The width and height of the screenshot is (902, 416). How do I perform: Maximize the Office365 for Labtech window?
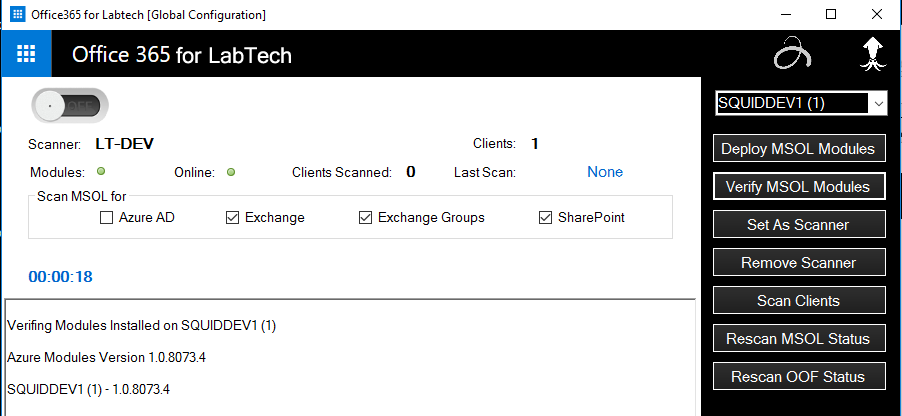[x=831, y=14]
